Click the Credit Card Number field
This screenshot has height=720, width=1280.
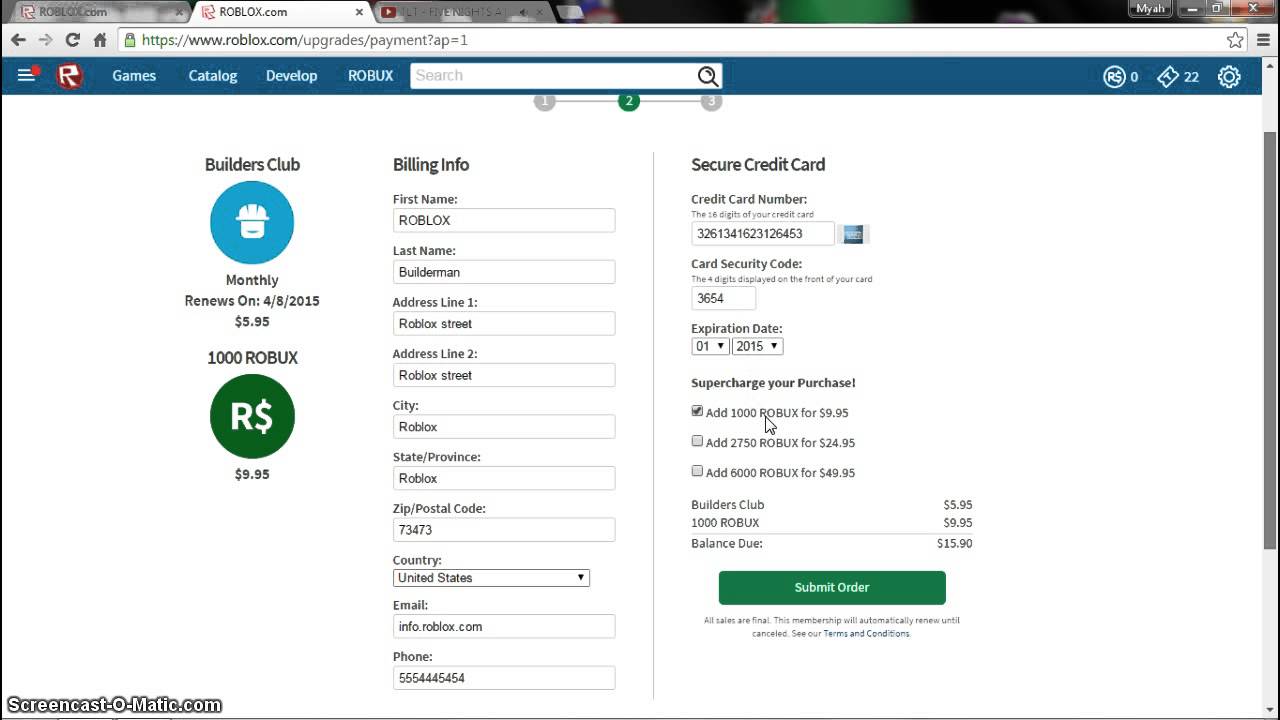(x=763, y=234)
